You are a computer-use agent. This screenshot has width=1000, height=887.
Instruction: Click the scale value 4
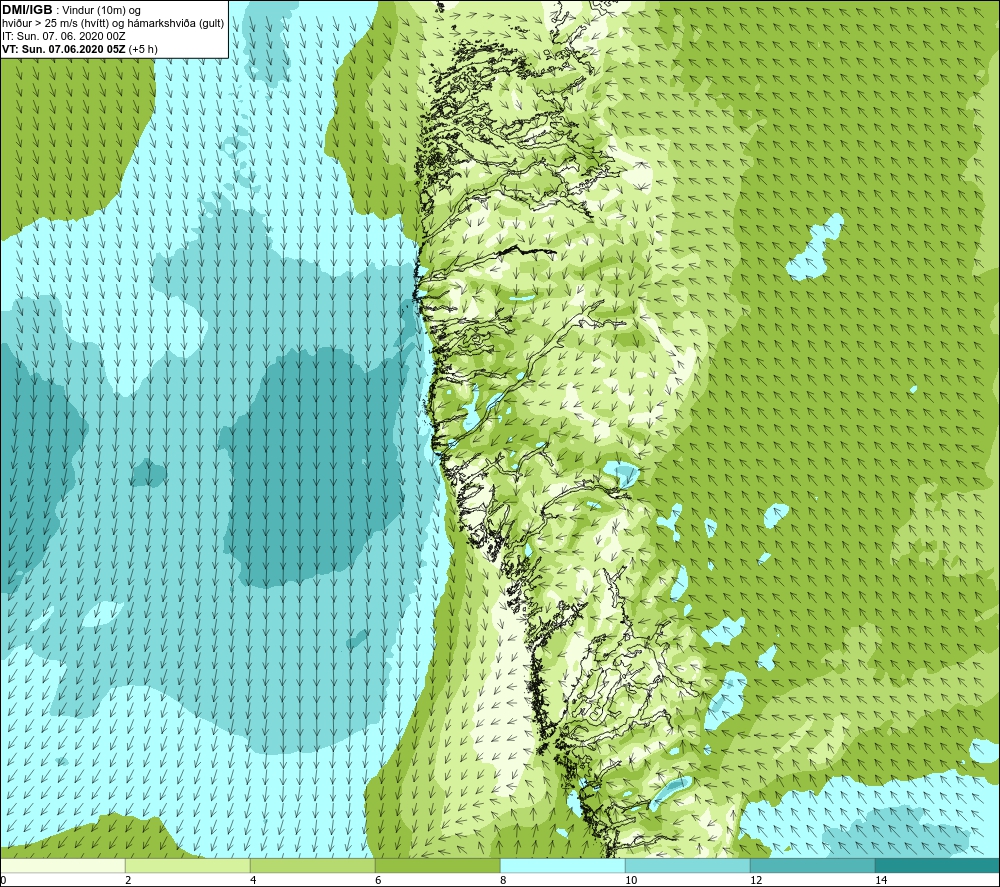253,880
